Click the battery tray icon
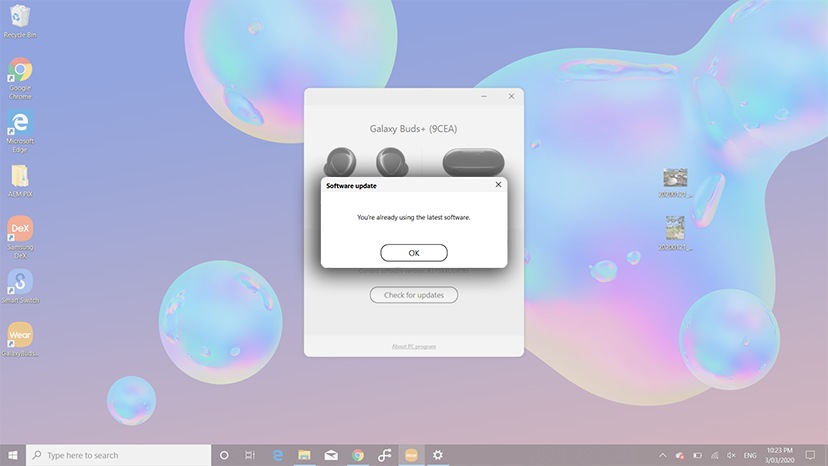Screen dimensions: 828x466 697,455
